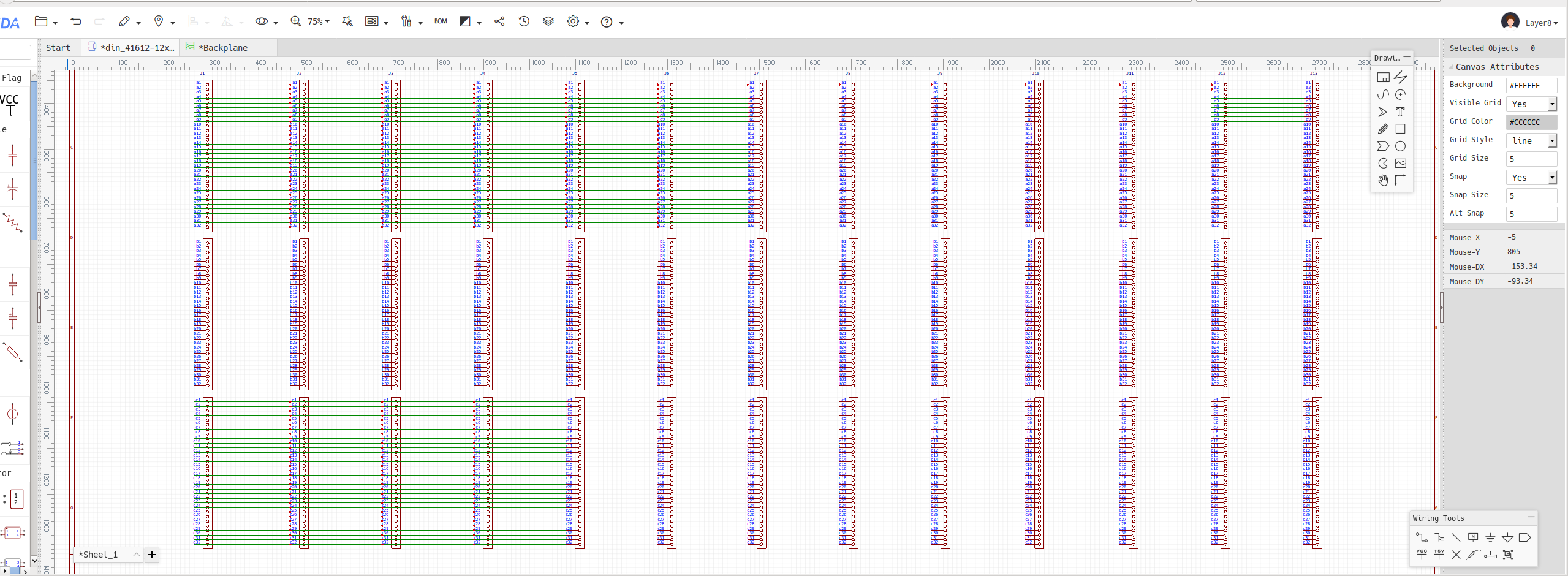Add a new sheet with plus button
This screenshot has height=576, width=1568.
pos(152,555)
